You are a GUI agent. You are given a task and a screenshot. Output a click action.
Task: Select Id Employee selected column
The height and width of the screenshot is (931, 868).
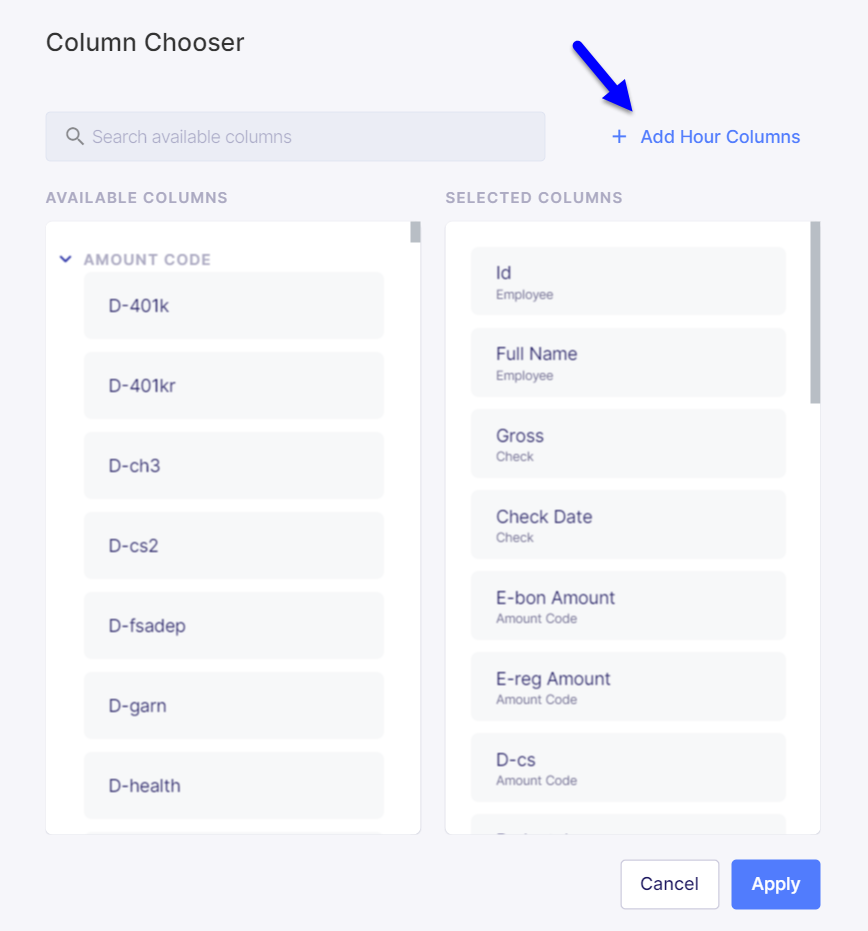click(628, 281)
